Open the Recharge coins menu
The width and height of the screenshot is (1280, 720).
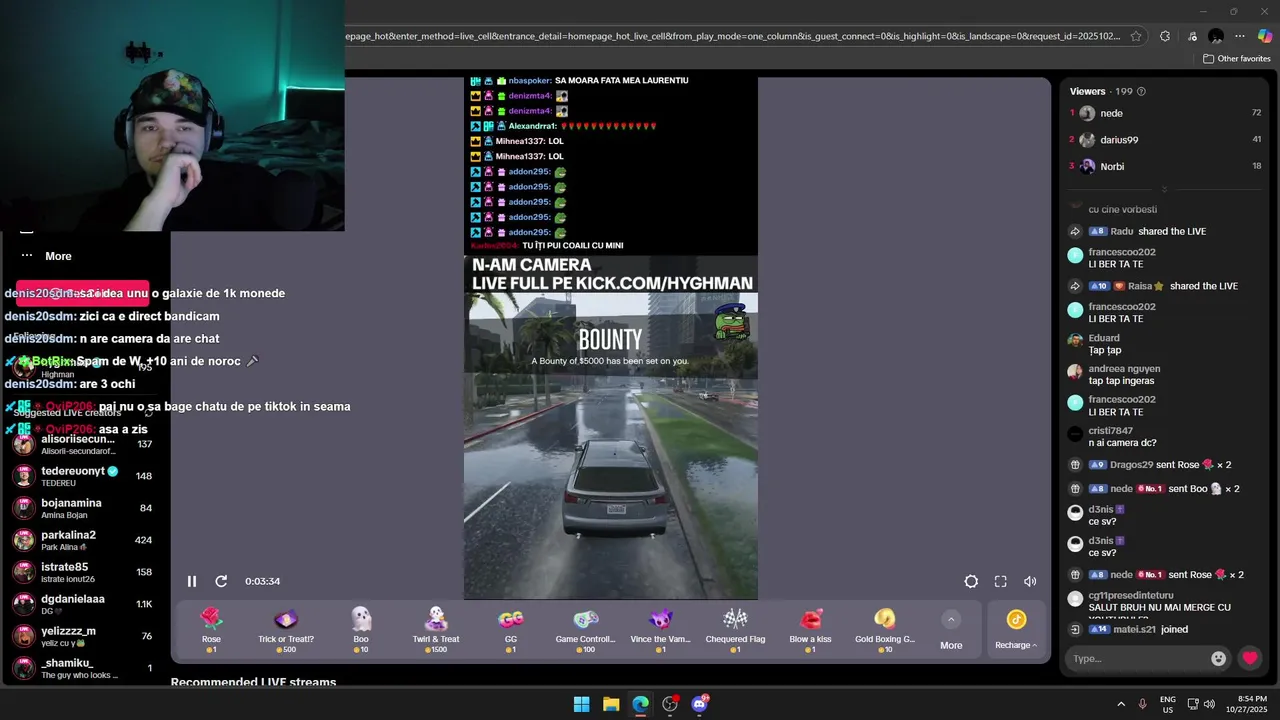1016,630
